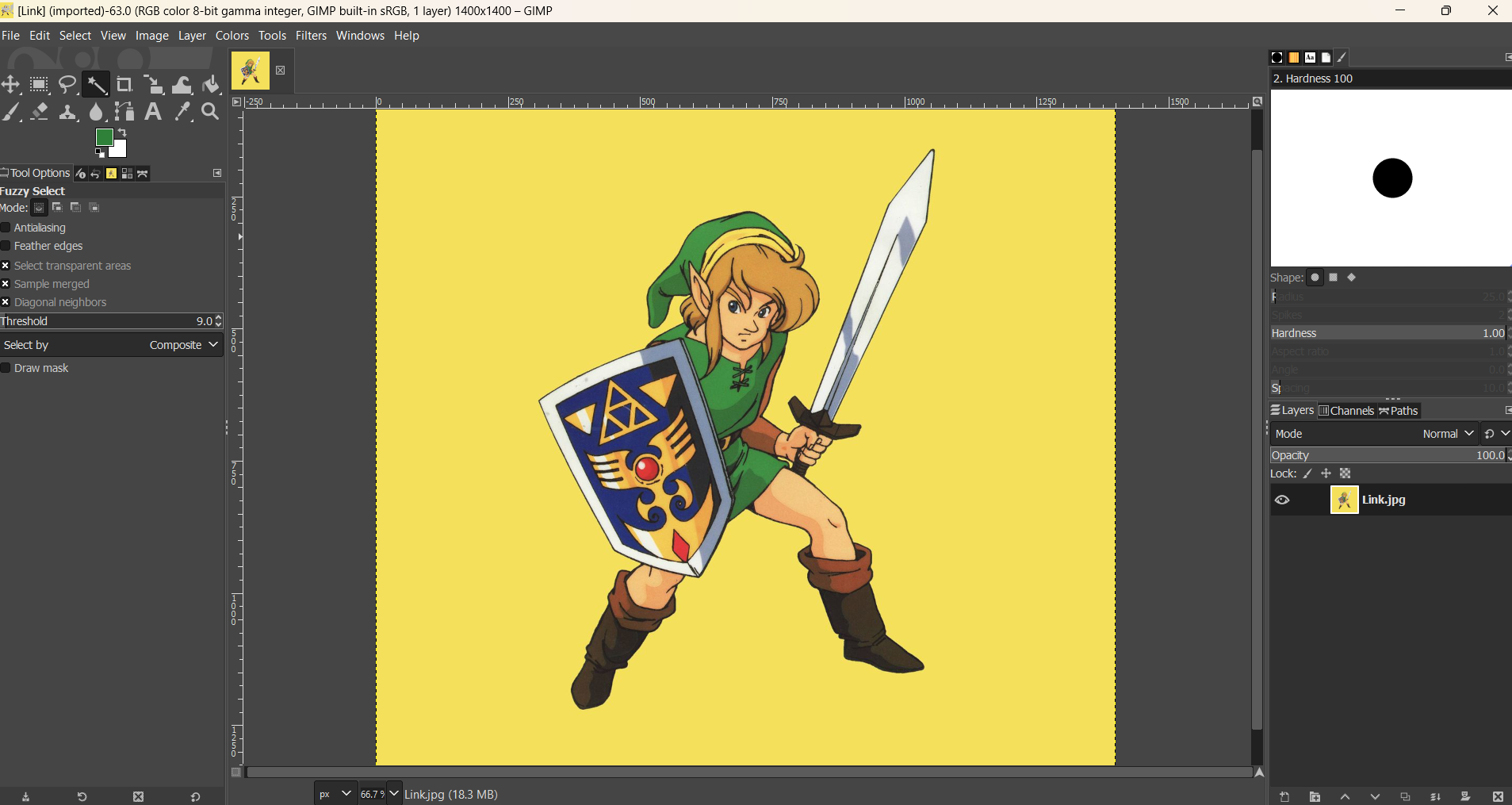Select the Rectangle Select tool

[x=40, y=85]
